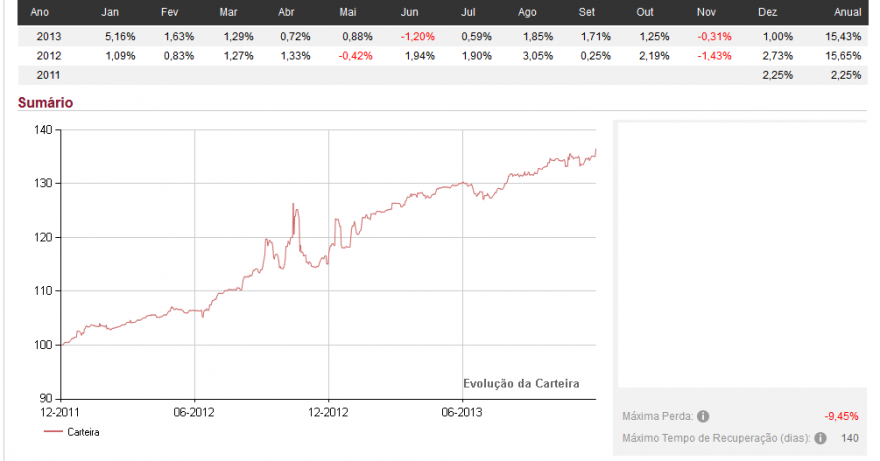Select the Mai column header

(x=348, y=12)
